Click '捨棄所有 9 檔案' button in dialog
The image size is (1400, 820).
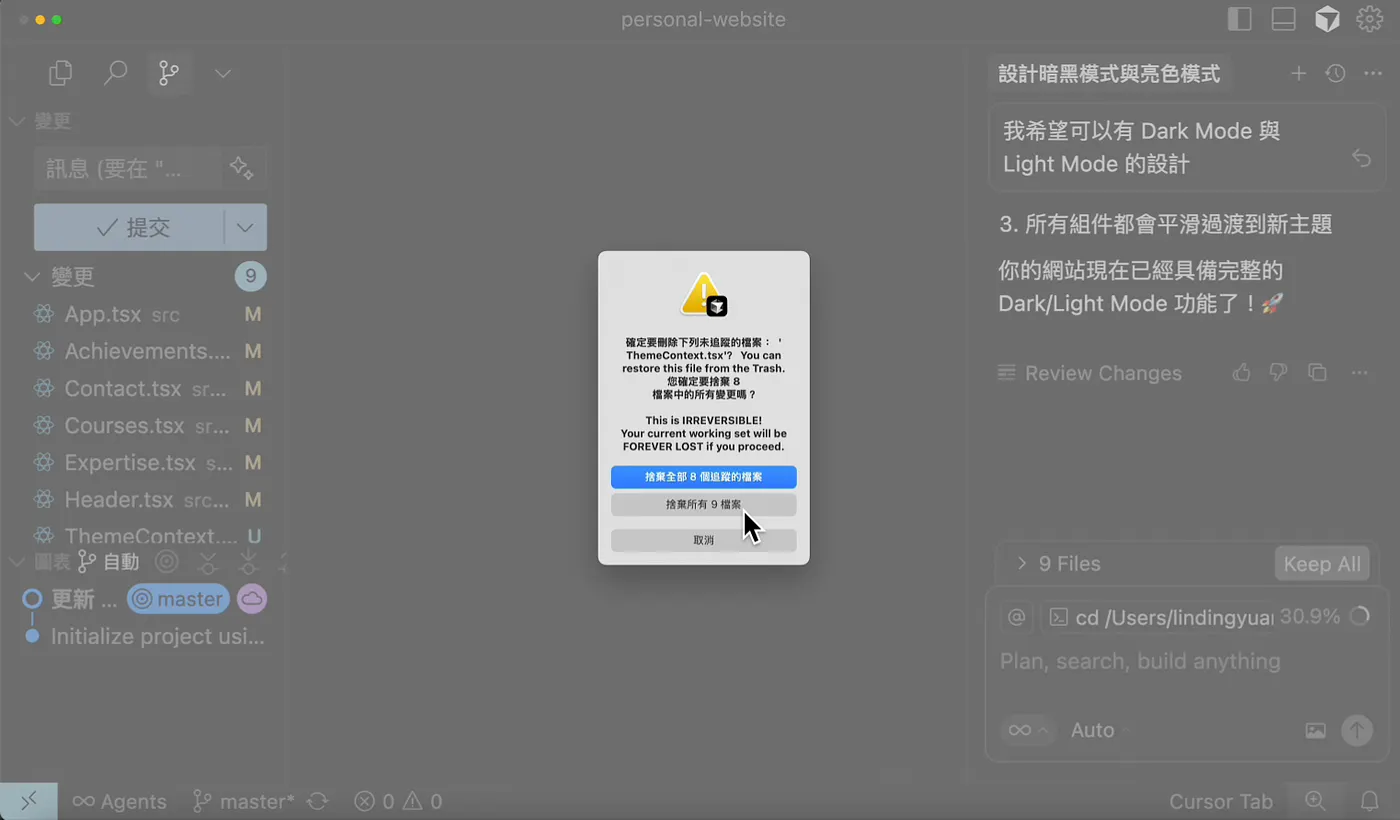click(x=703, y=505)
